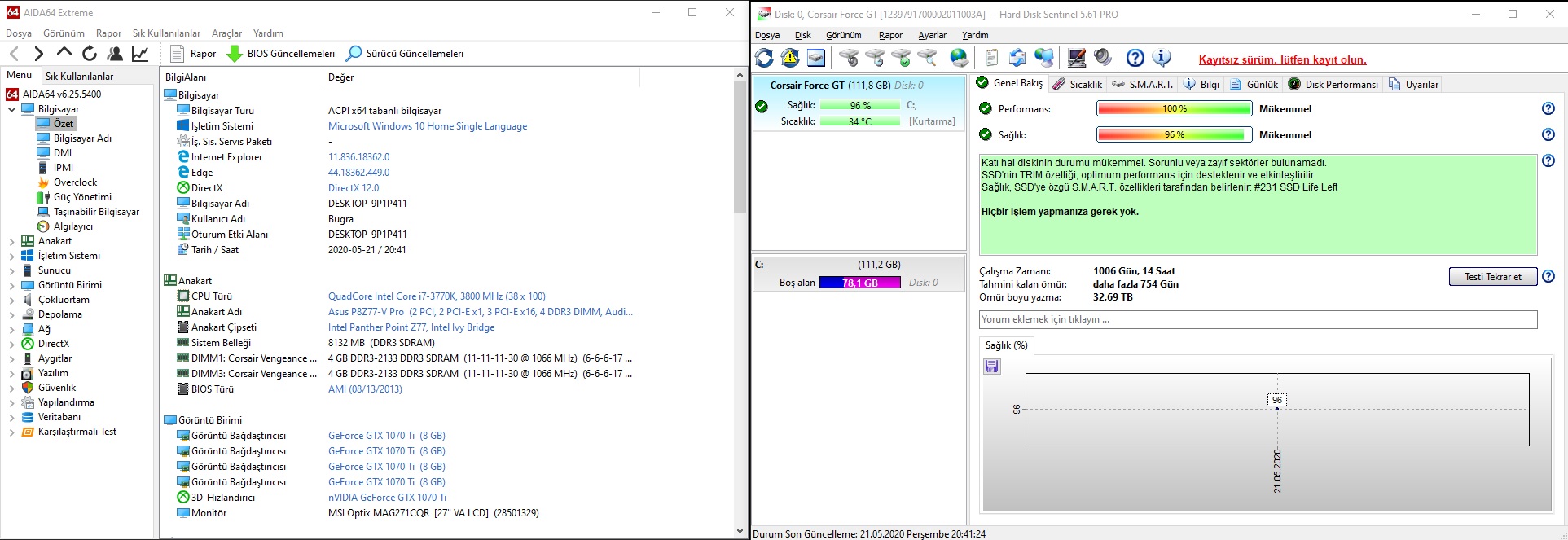This screenshot has height=540, width=1568.
Task: Click help icon beside Performans bar
Action: (x=1548, y=109)
